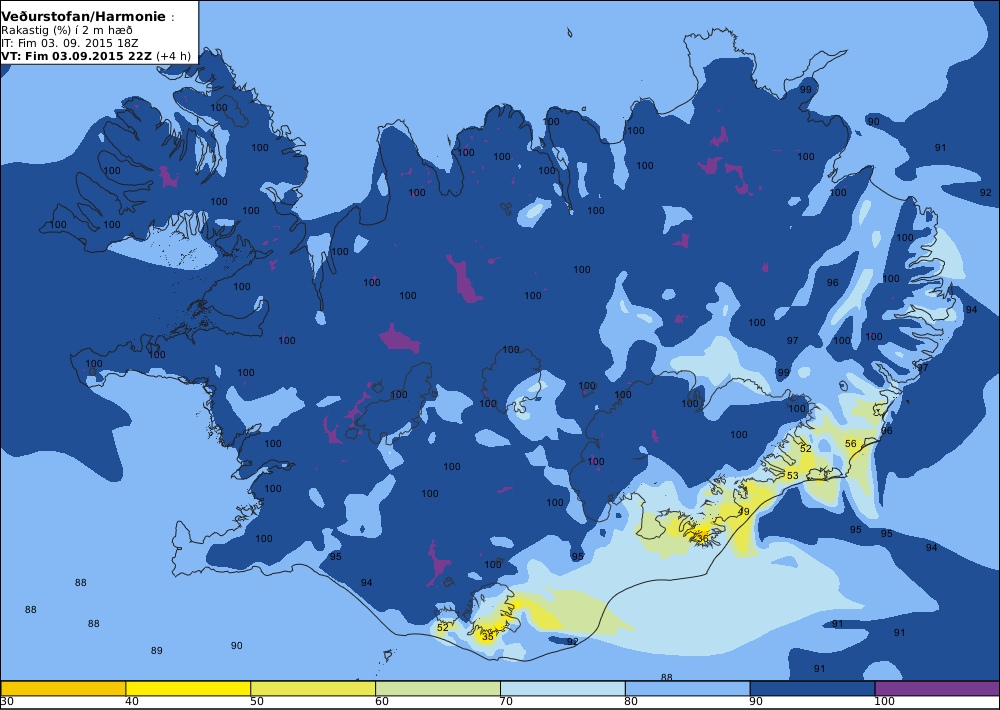
Task: Click the humidity value 36 on the map
Action: click(702, 538)
